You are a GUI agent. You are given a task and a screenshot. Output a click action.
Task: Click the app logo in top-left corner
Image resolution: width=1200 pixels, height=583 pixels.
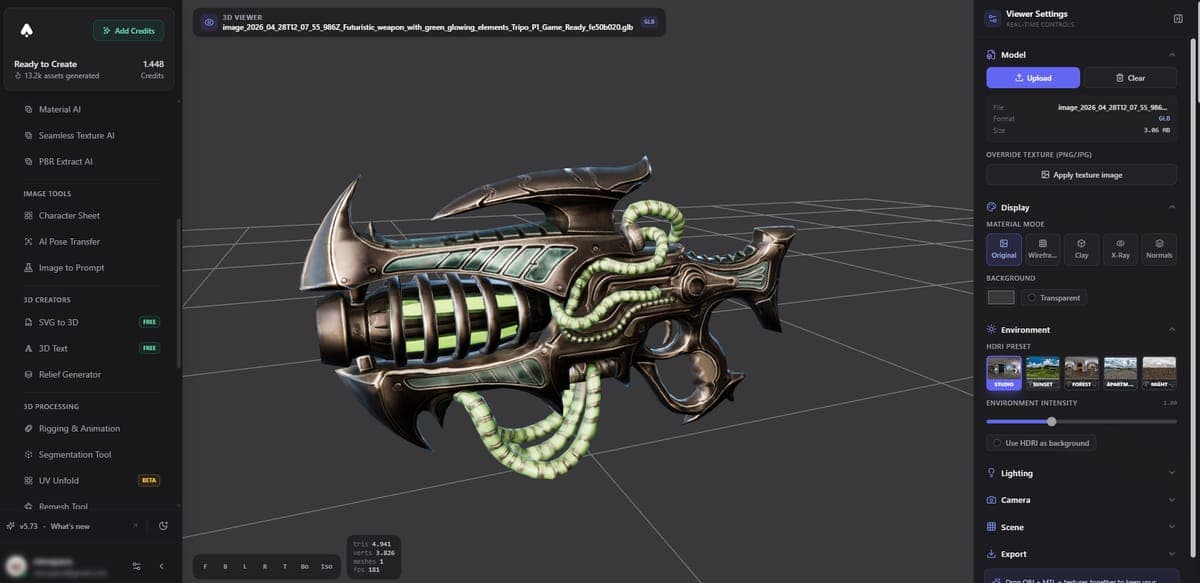coord(26,30)
